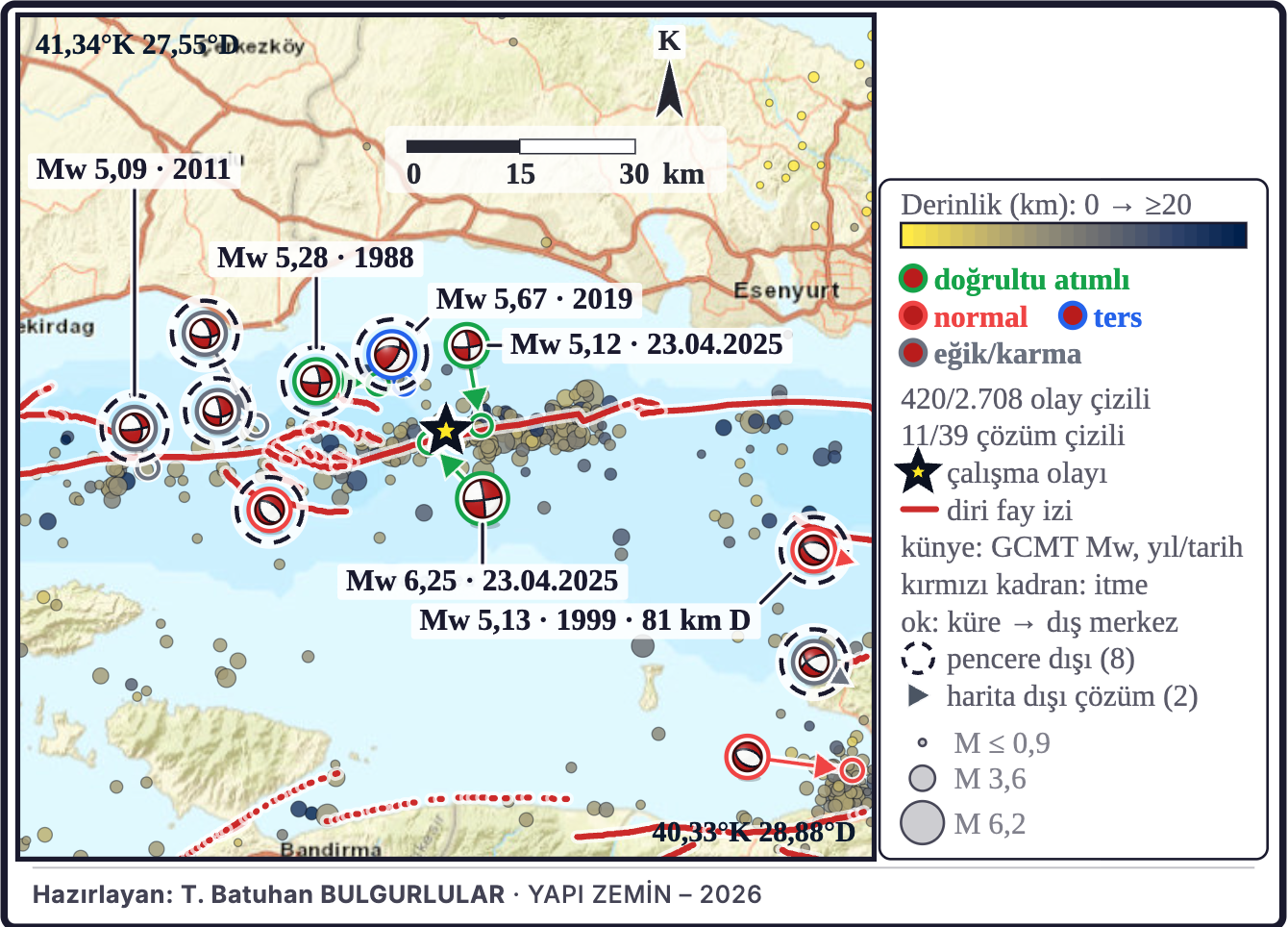Click the Esenyurt place name on the map
Screen dimensions: 1288x927
[x=786, y=289]
